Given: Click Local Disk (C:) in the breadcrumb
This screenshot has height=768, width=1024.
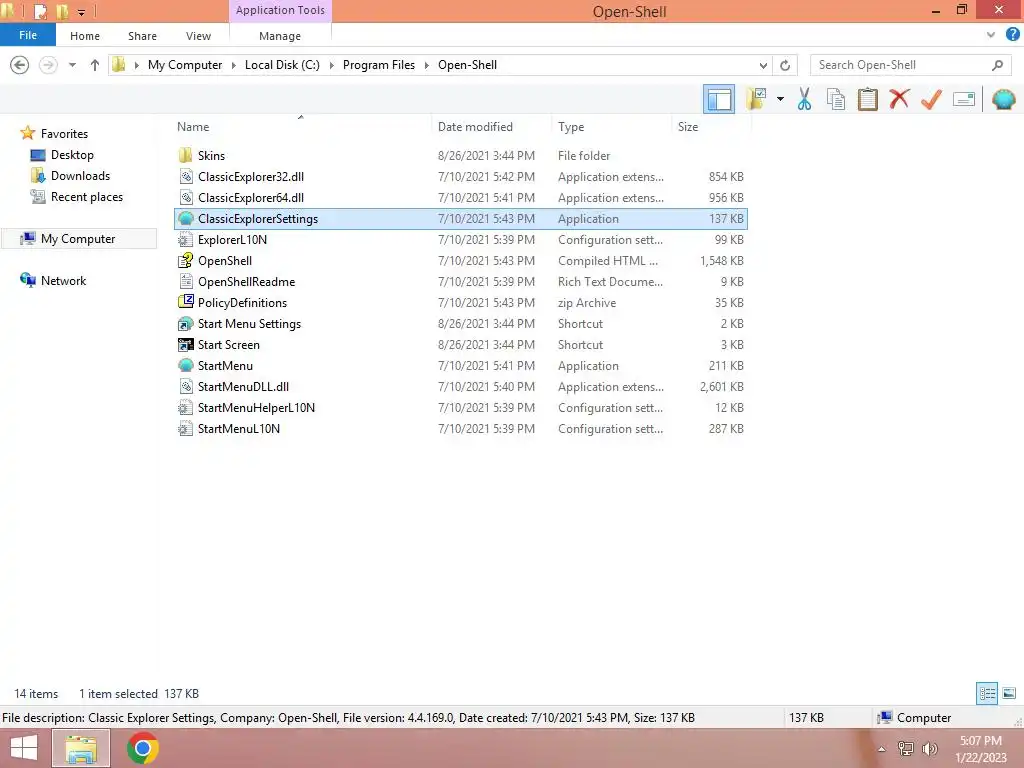Looking at the screenshot, I should [x=282, y=65].
